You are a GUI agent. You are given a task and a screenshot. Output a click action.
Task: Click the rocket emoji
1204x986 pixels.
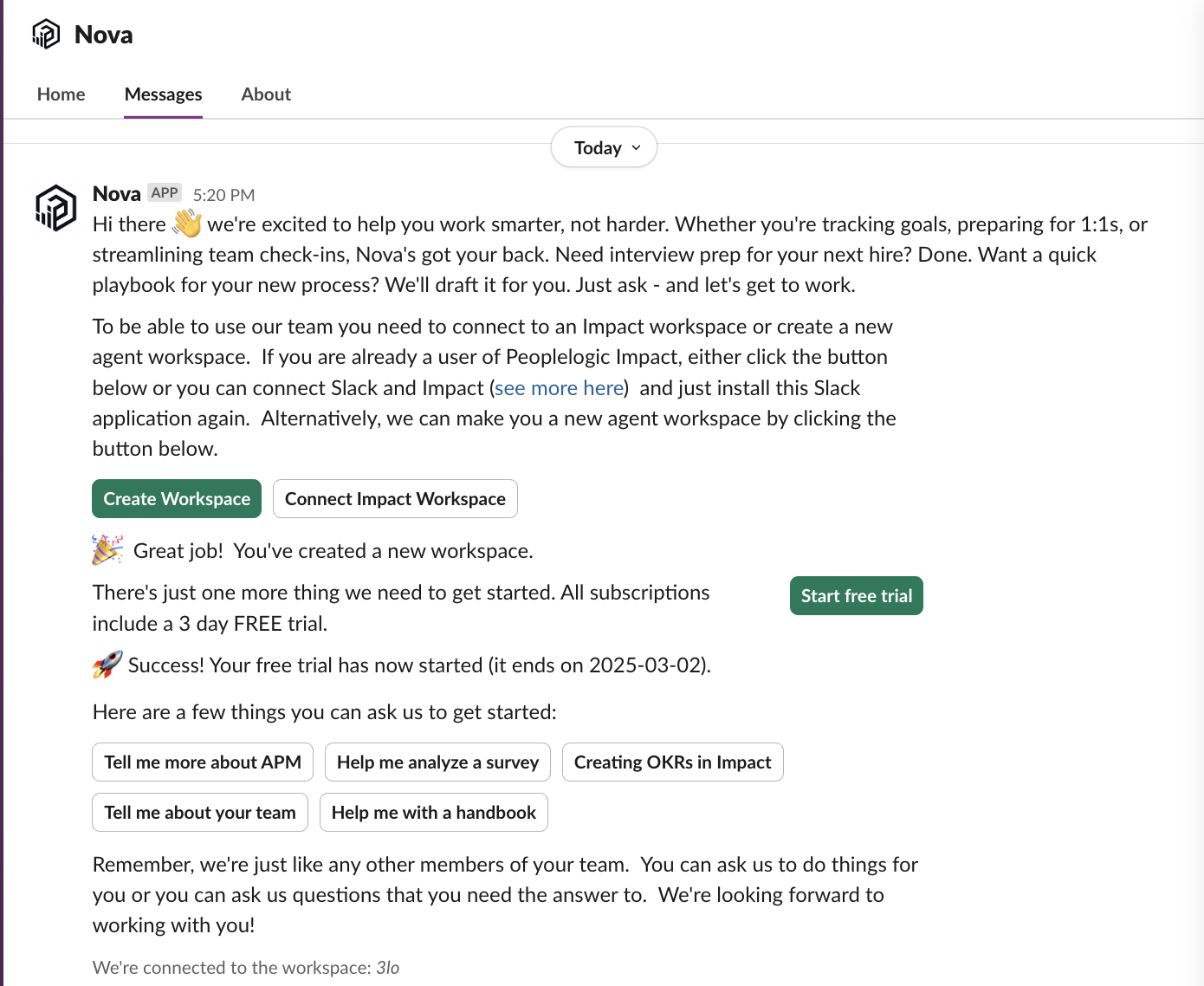coord(107,665)
